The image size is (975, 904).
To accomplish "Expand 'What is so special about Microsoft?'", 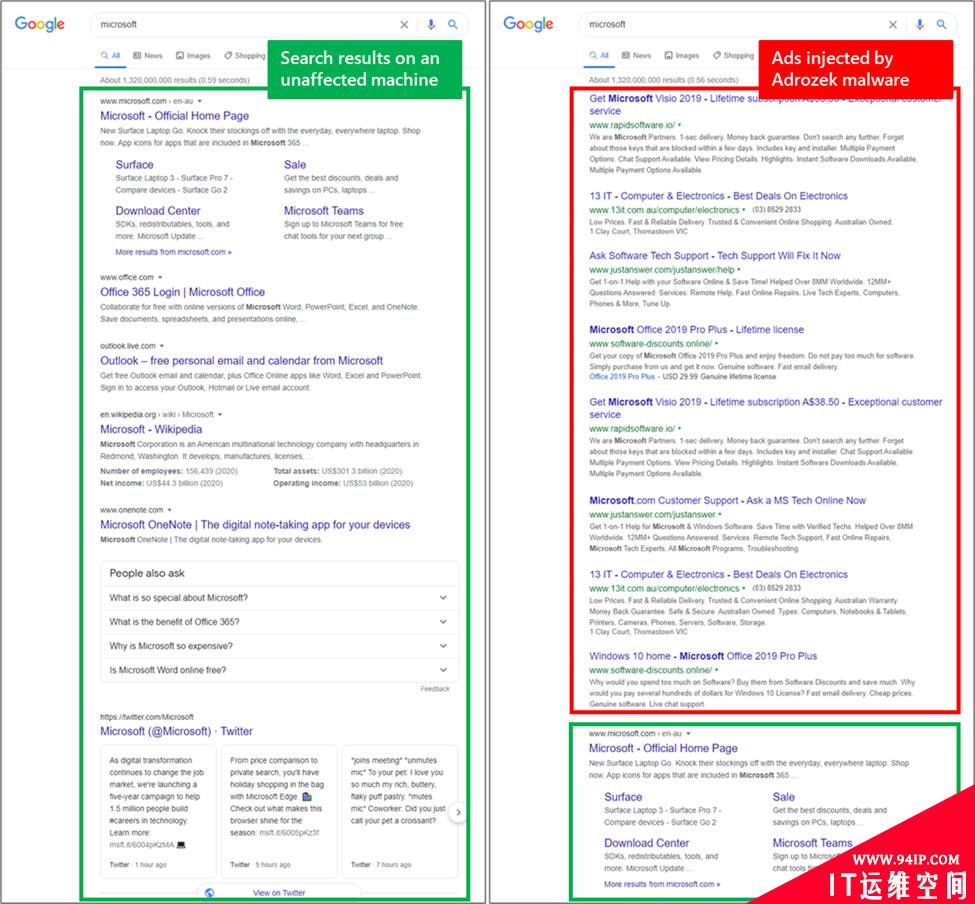I will (279, 597).
